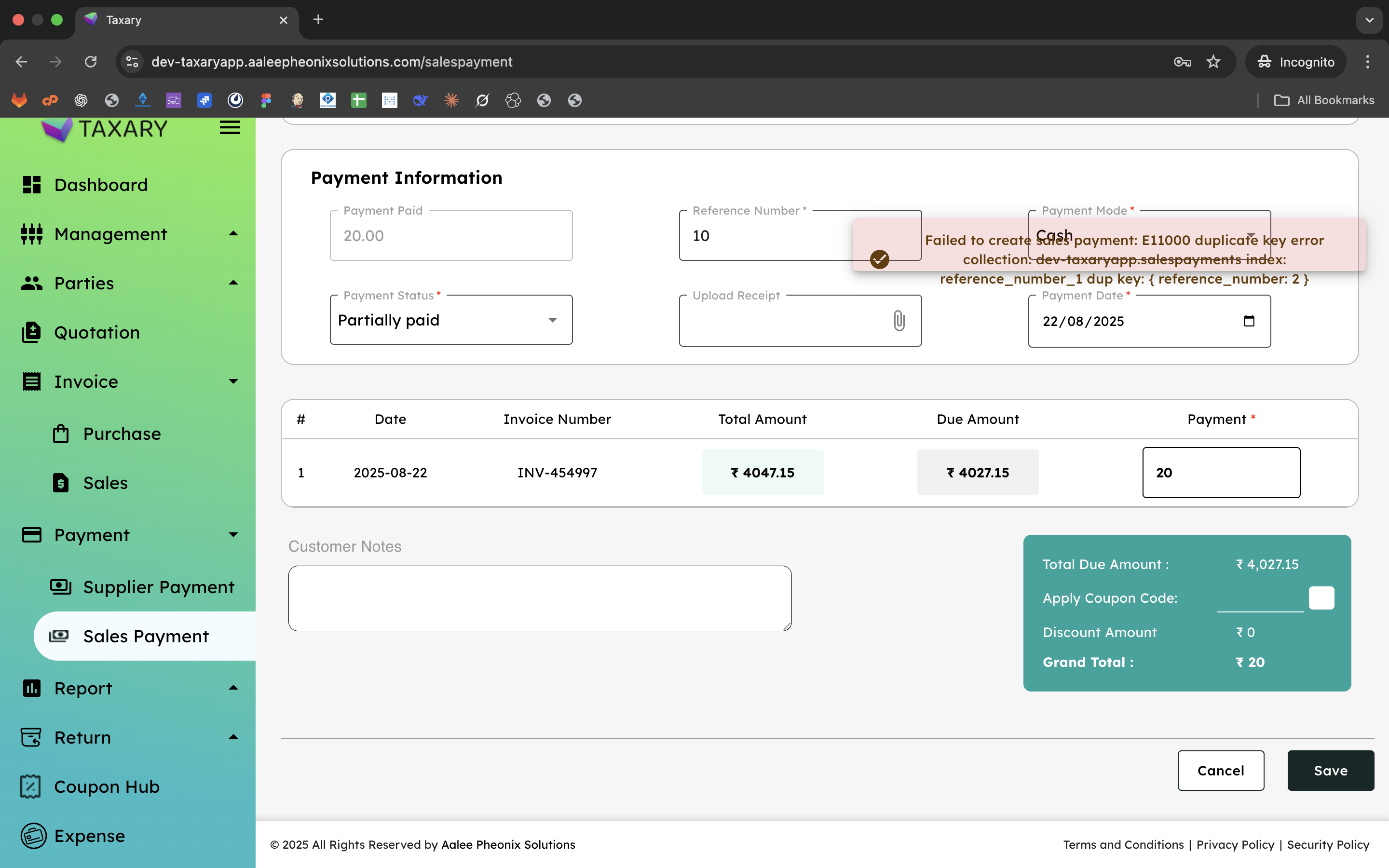Screen dimensions: 1389x868
Task: Collapse the Invoice sidebar section
Action: pyautogui.click(x=233, y=382)
